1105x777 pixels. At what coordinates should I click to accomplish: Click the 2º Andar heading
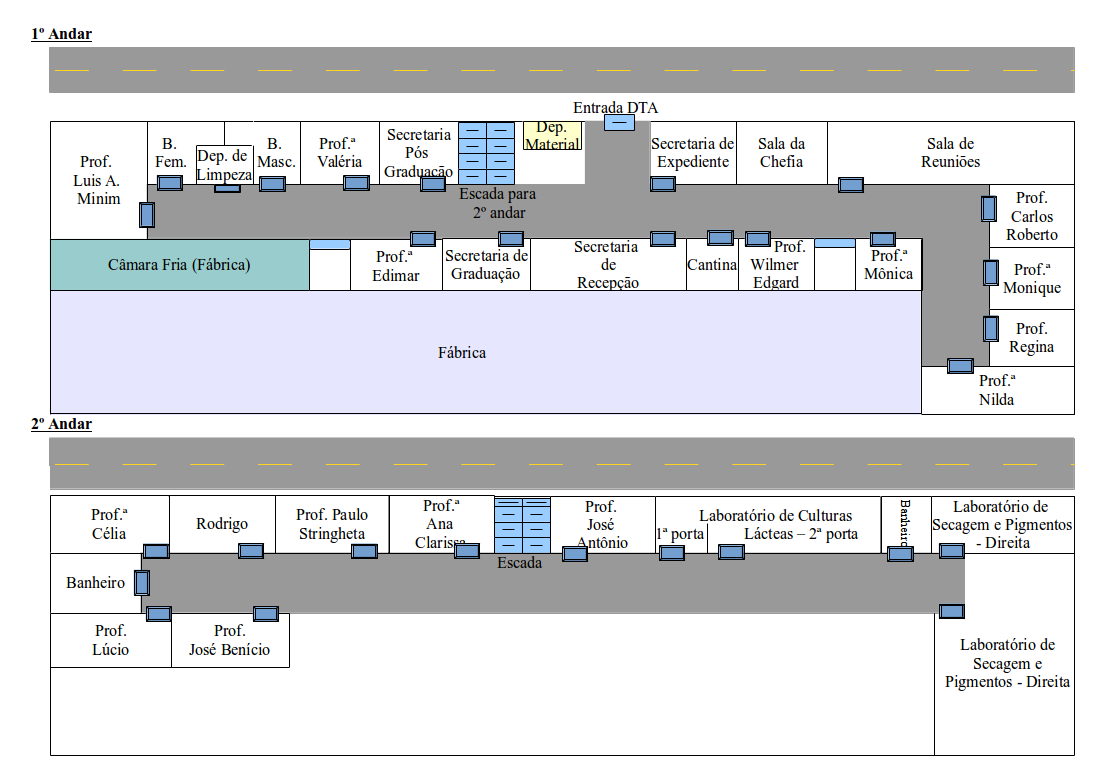coord(61,424)
